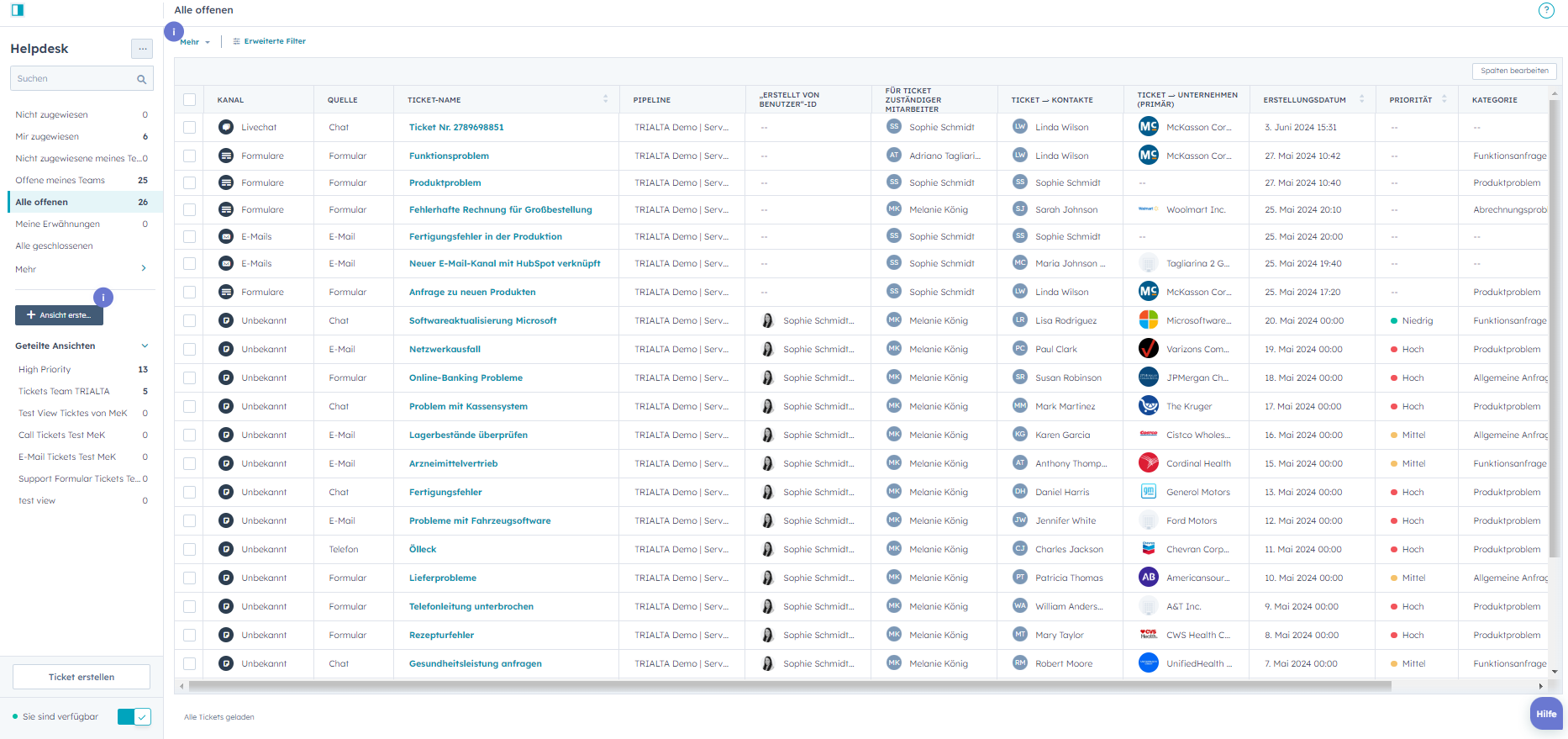Sort by Erstellungsdatum column arrows

point(1362,99)
